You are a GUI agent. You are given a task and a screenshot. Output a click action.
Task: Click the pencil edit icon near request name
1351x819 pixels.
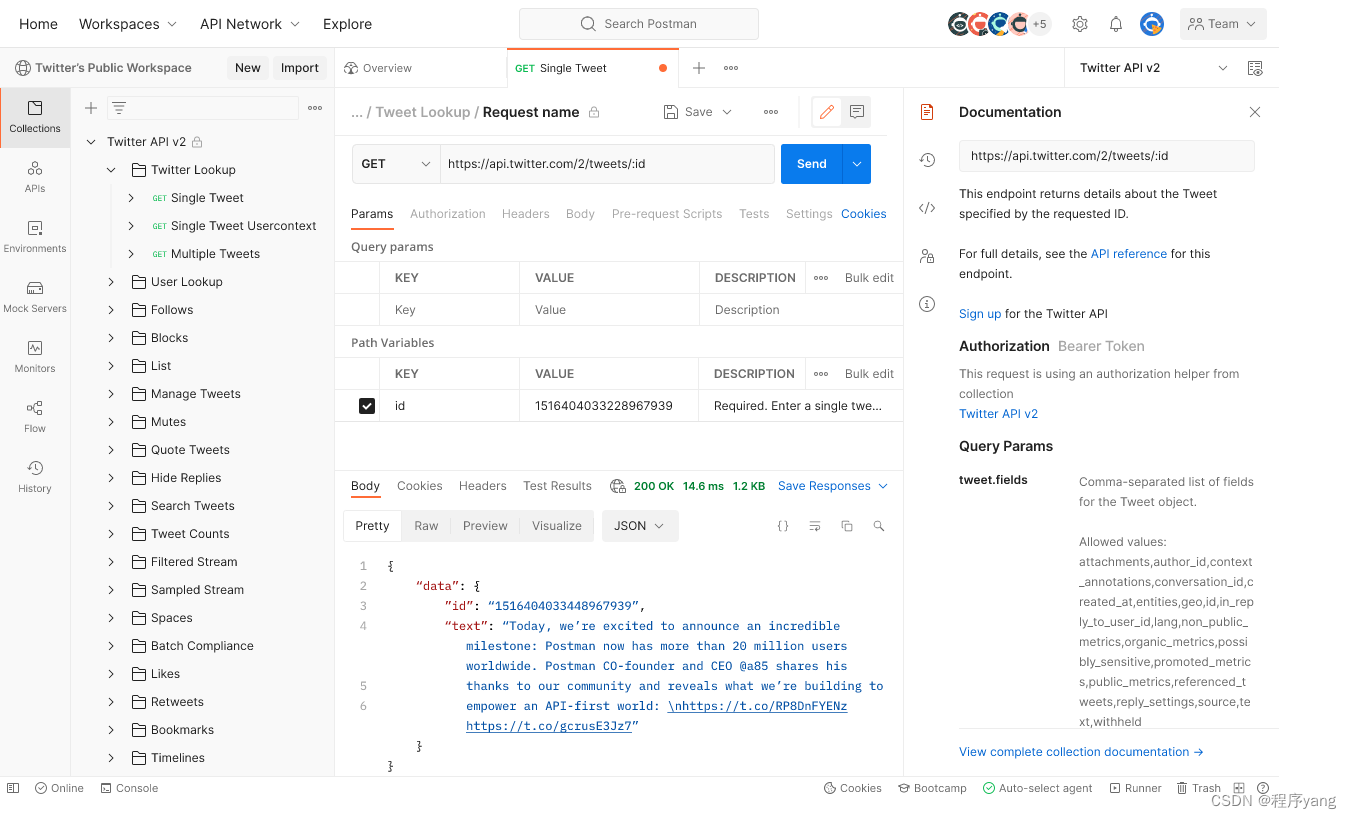(x=826, y=112)
